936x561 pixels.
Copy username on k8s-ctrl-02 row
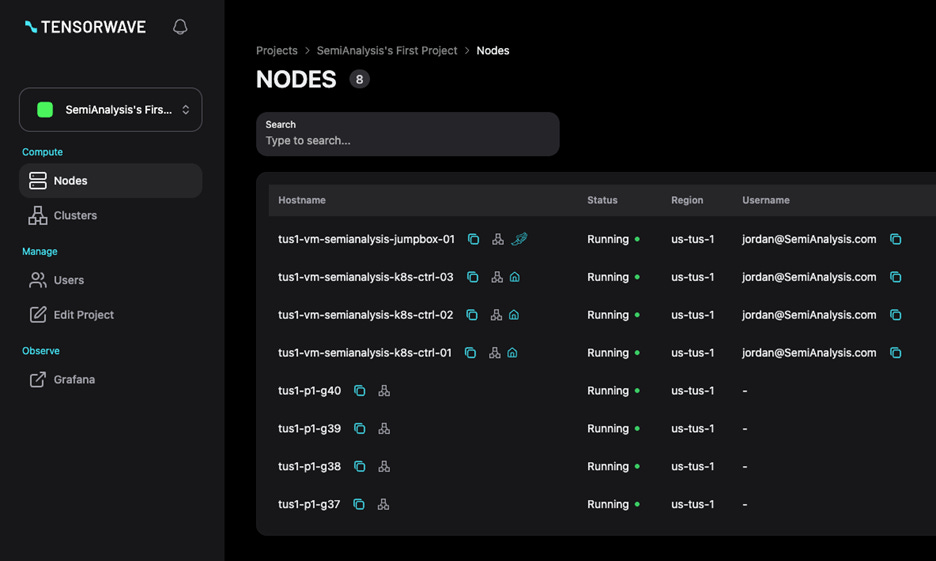pos(895,315)
